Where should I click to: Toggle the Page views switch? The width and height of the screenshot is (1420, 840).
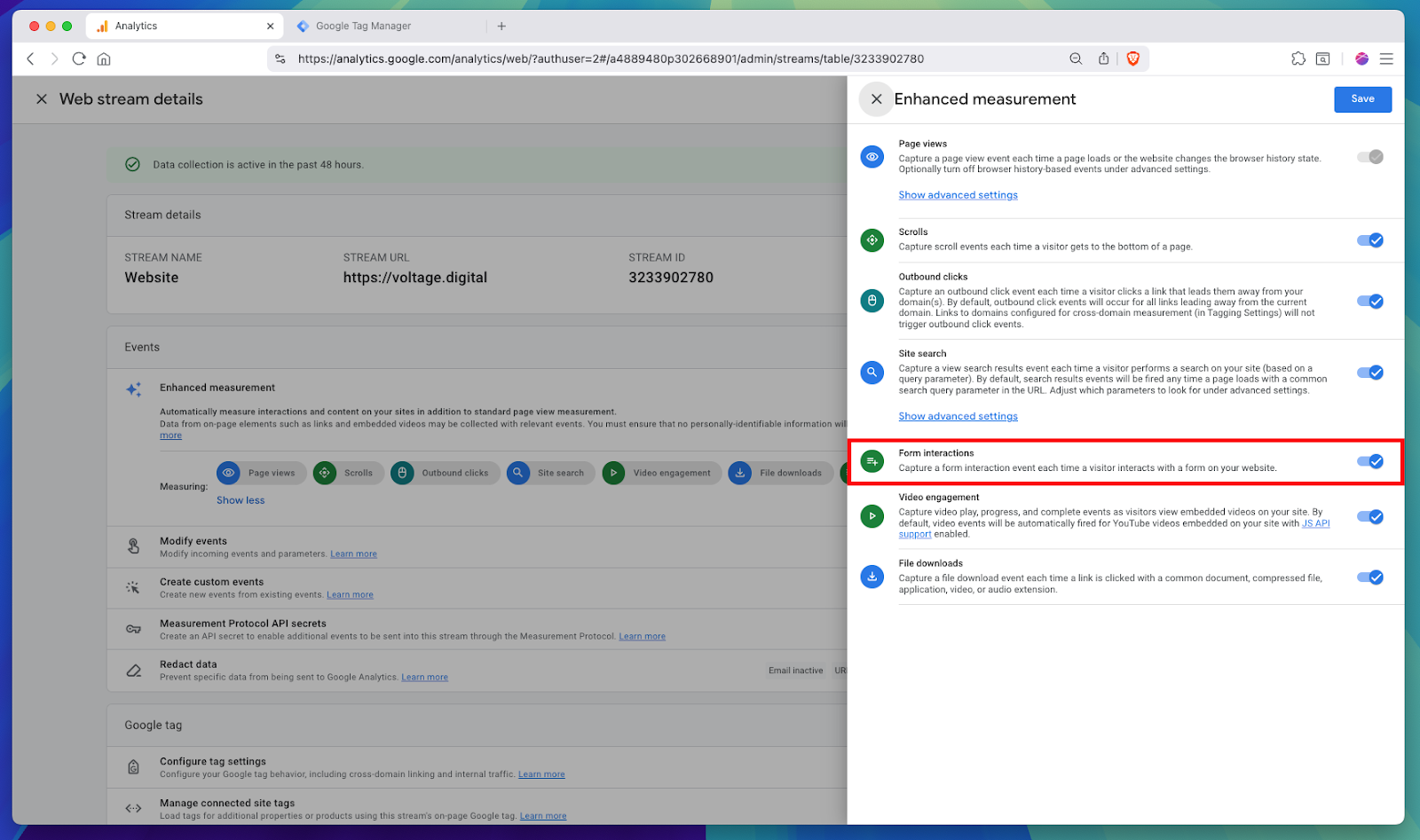point(1370,157)
